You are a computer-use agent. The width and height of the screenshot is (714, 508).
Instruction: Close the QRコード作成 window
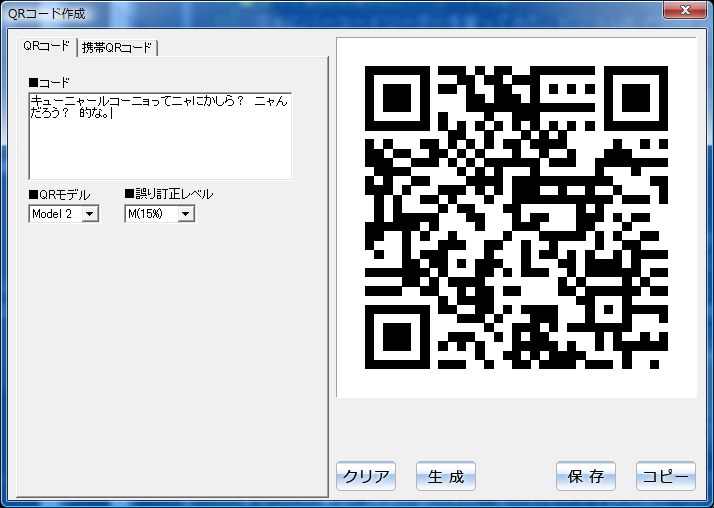tap(684, 10)
